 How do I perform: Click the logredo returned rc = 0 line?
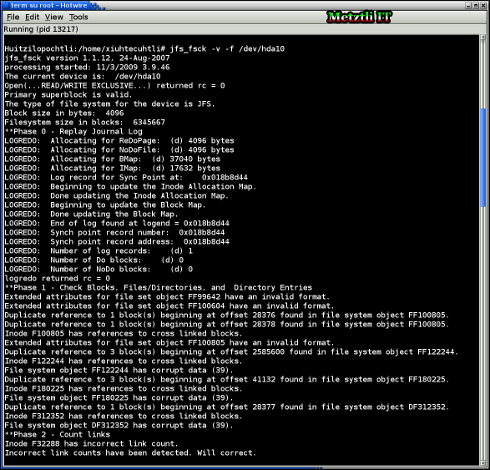[x=57, y=278]
